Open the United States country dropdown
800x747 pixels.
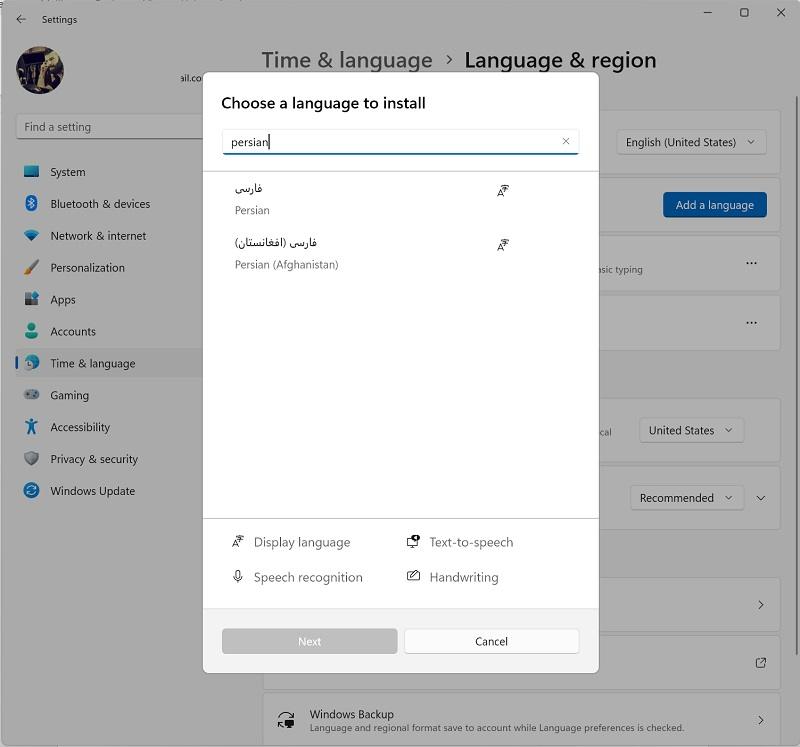point(691,430)
